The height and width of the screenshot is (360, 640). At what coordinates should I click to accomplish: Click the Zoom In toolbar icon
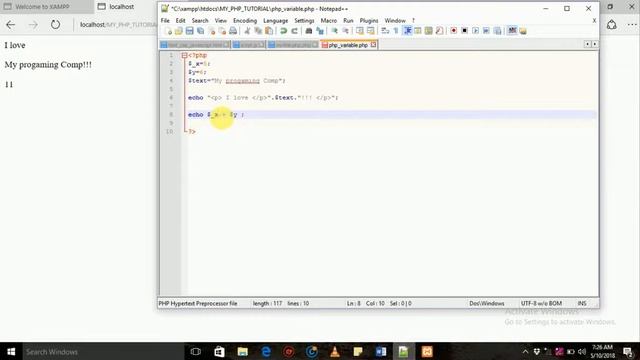[x=334, y=31]
